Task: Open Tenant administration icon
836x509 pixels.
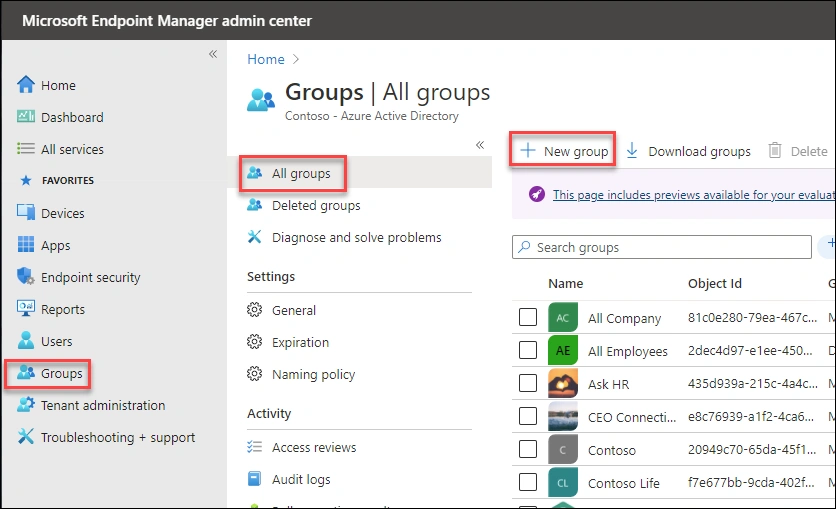Action: click(26, 405)
